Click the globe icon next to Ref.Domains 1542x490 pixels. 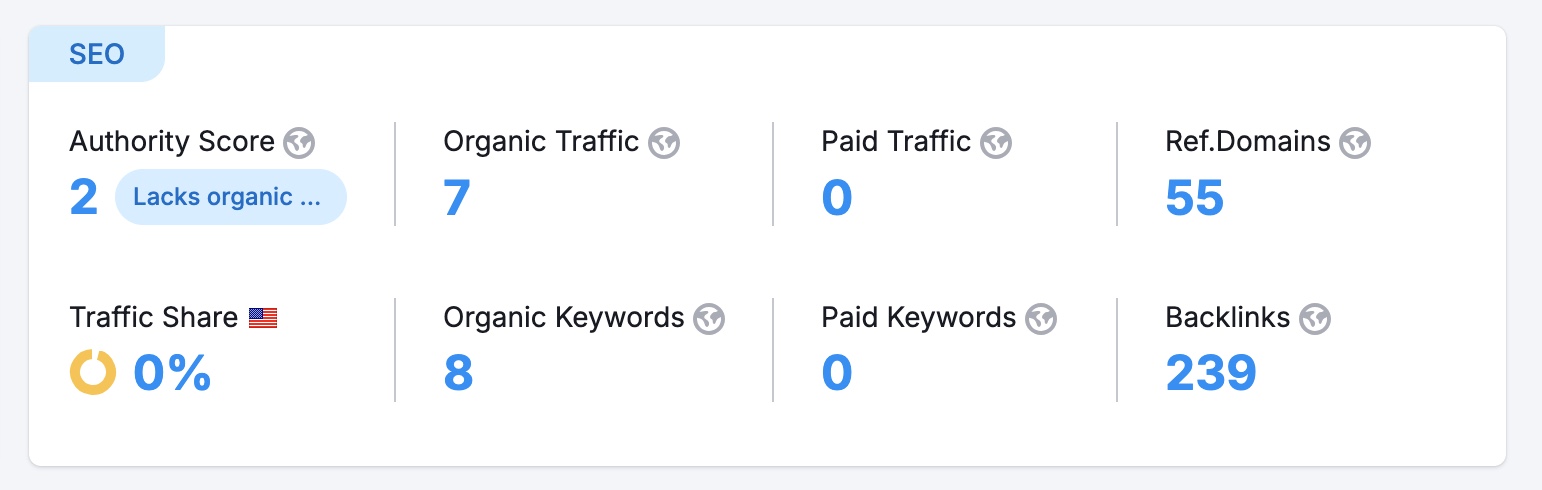1355,143
